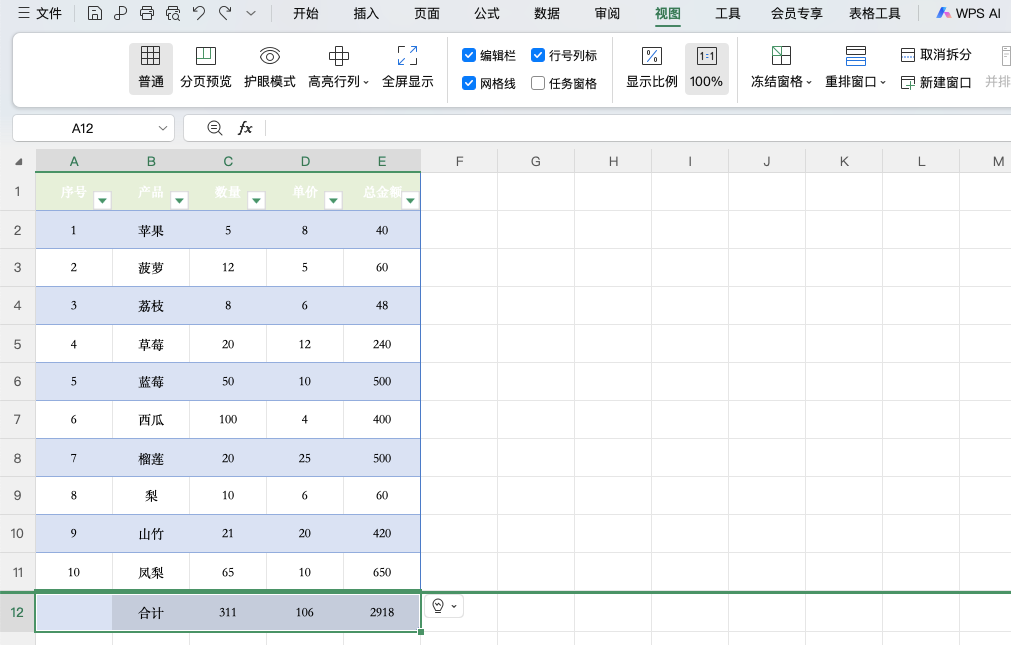Click cell containing 榴莲
1011x645 pixels.
click(151, 458)
